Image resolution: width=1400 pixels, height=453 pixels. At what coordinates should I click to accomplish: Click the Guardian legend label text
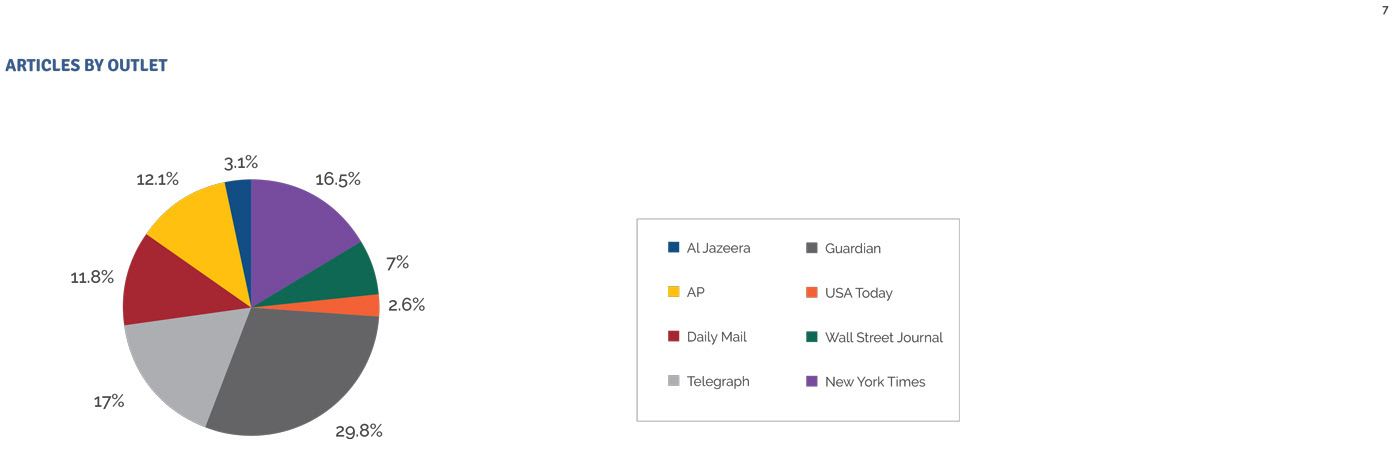[853, 248]
